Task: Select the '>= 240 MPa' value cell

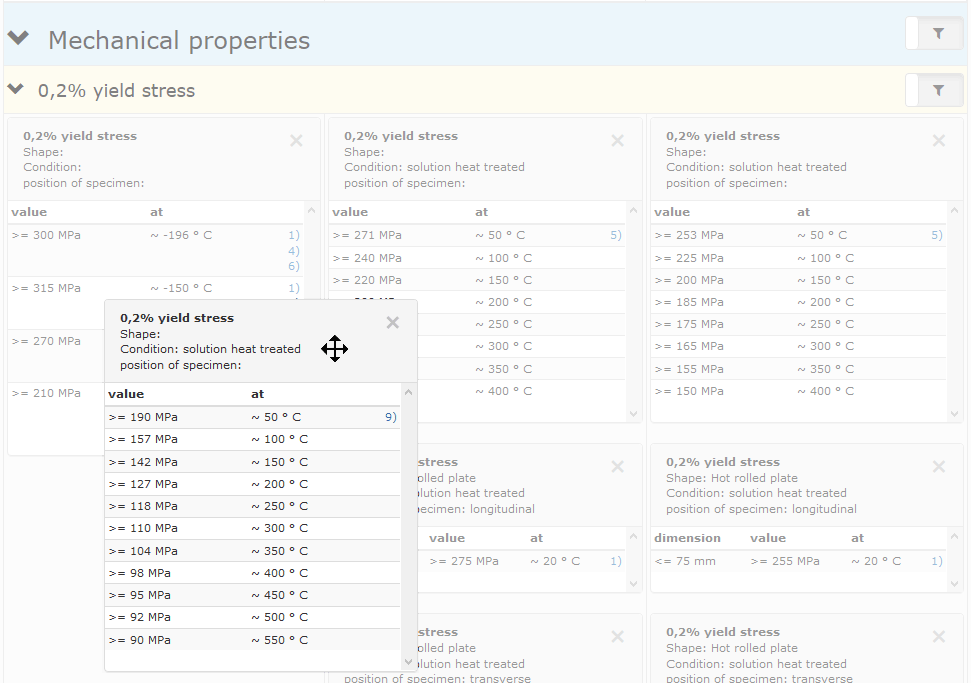Action: tap(367, 258)
